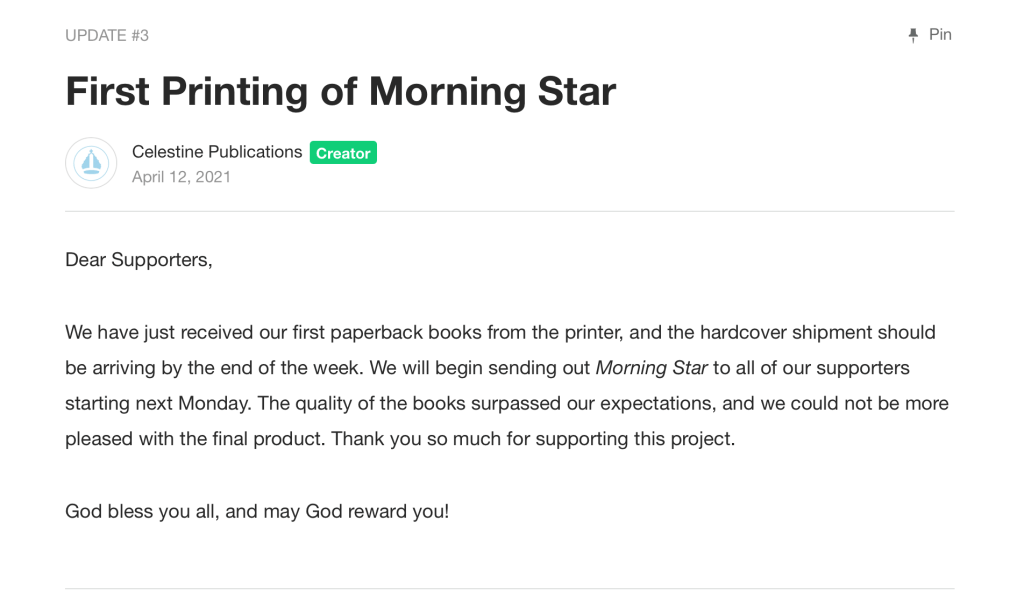The width and height of the screenshot is (1024, 600).
Task: Click the title First Printing of Morning Star
Action: point(340,92)
